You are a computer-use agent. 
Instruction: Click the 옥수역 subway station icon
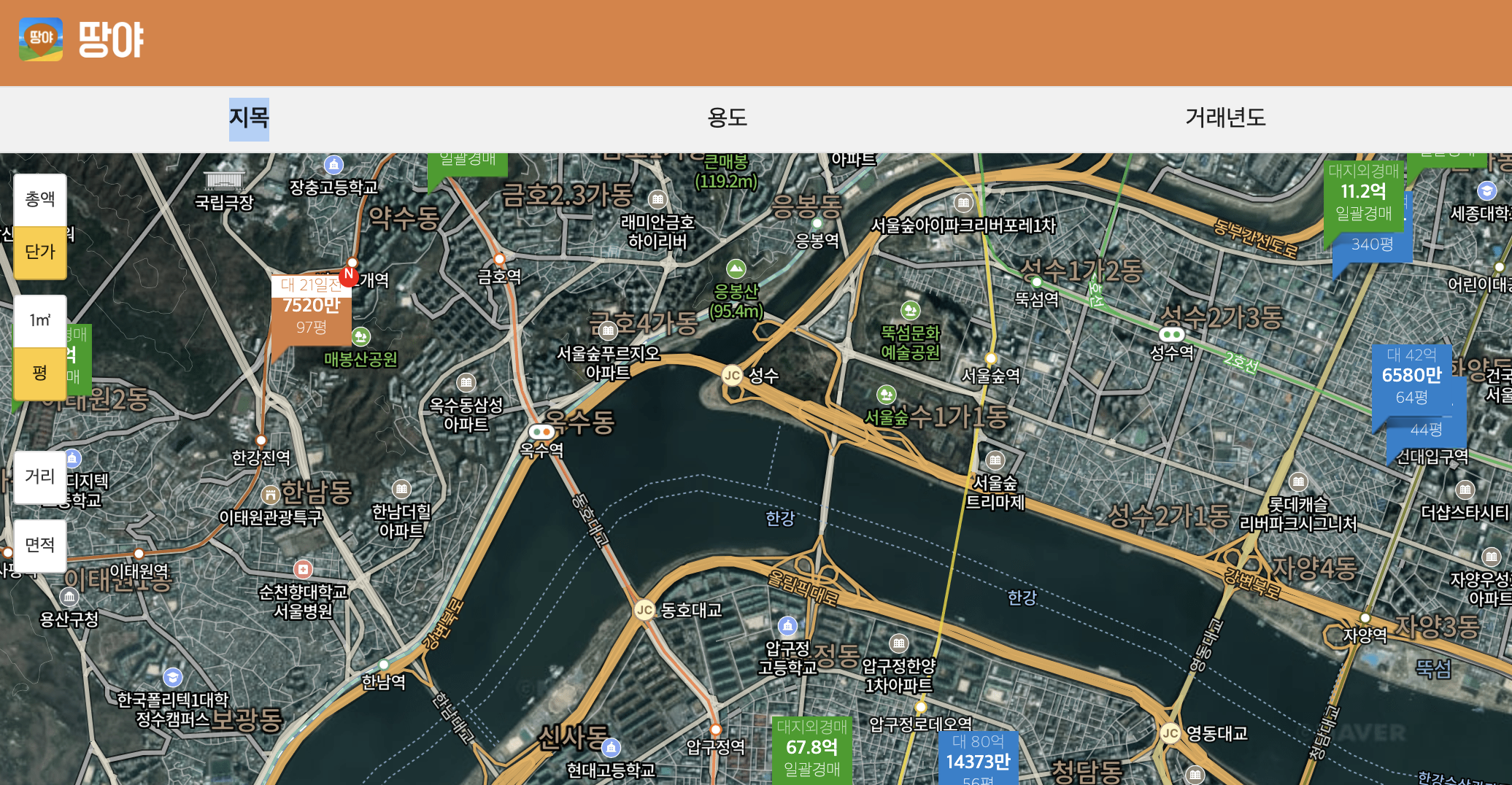pyautogui.click(x=541, y=432)
